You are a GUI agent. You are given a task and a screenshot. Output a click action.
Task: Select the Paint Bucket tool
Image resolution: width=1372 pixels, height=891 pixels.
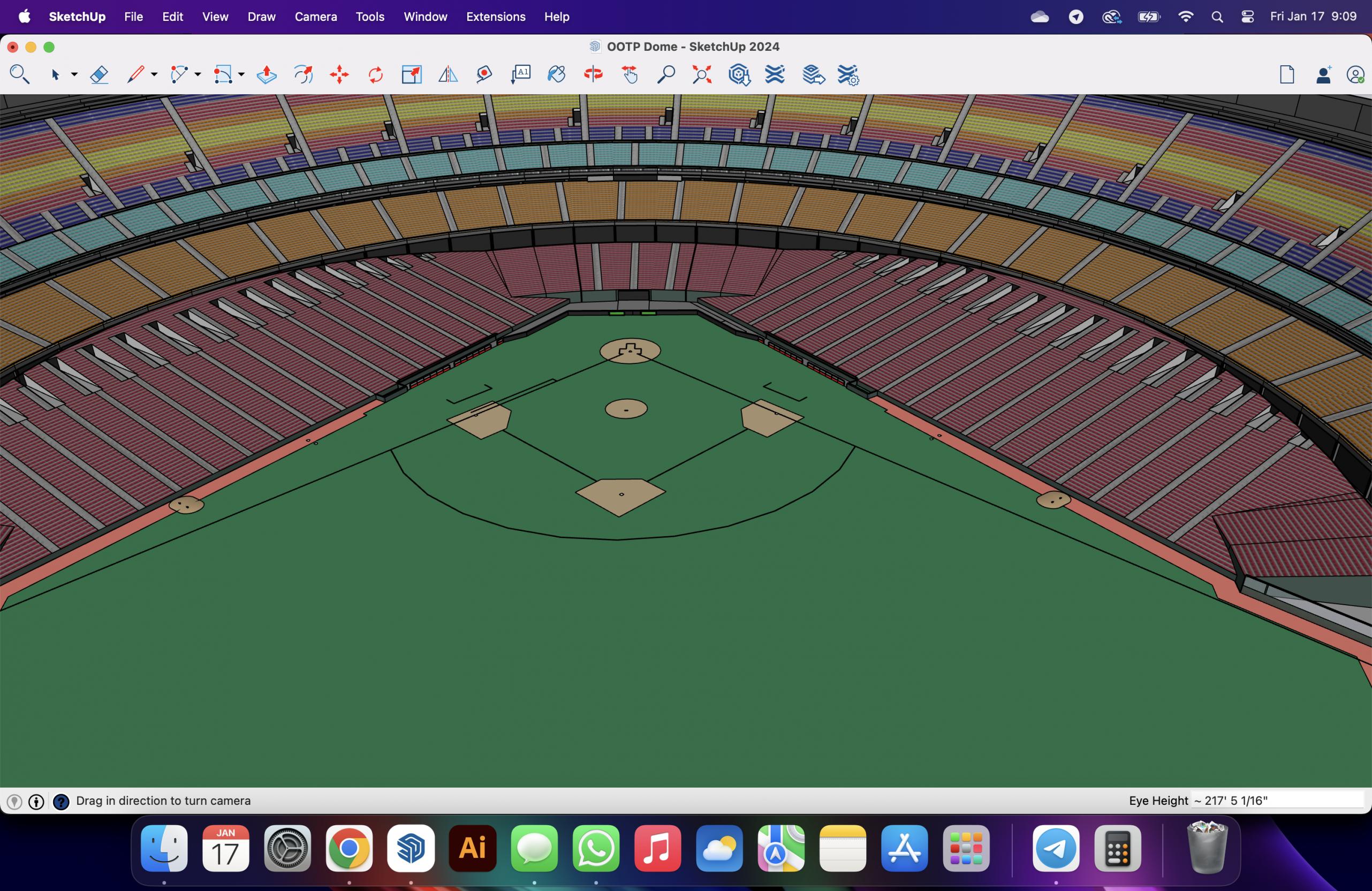[556, 75]
